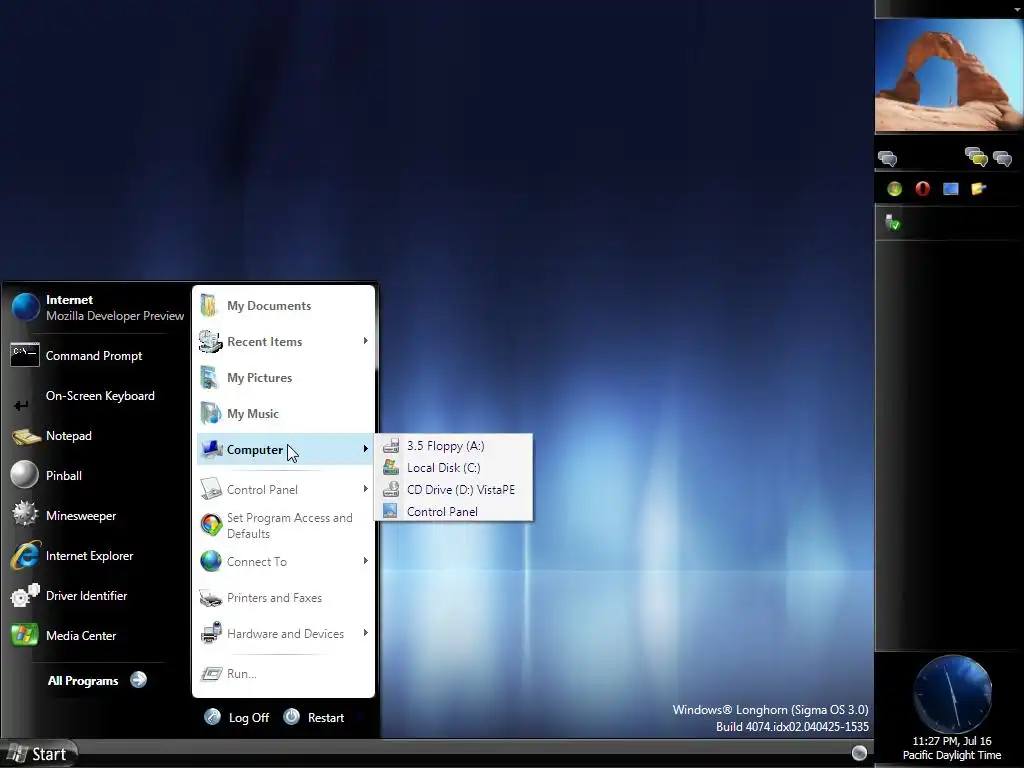Open Media Center icon
Viewport: 1024px width, 768px height.
(x=25, y=635)
